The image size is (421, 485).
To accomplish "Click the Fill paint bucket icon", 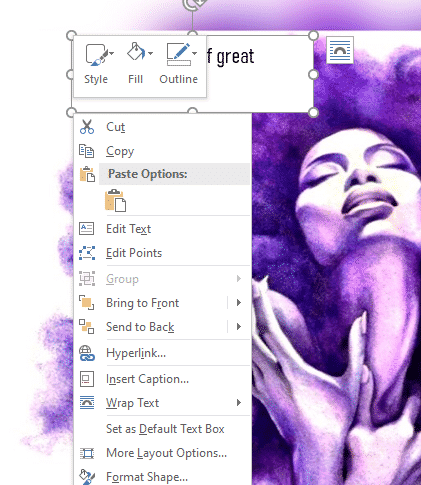I will point(136,52).
